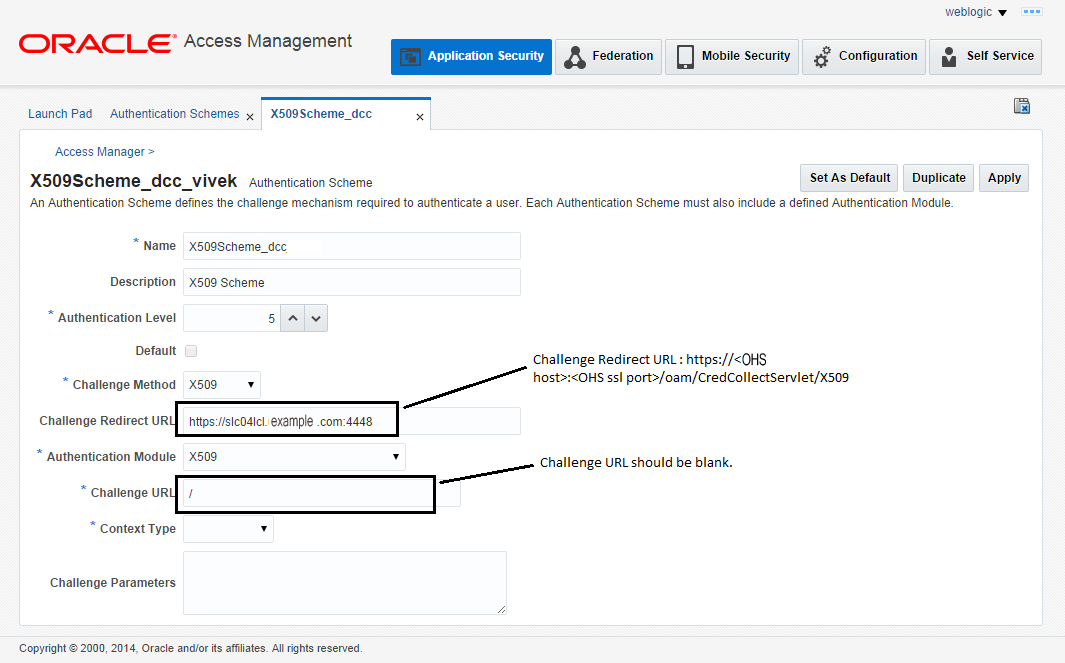Expand the Authentication Module dropdown
This screenshot has height=663, width=1065.
294,457
